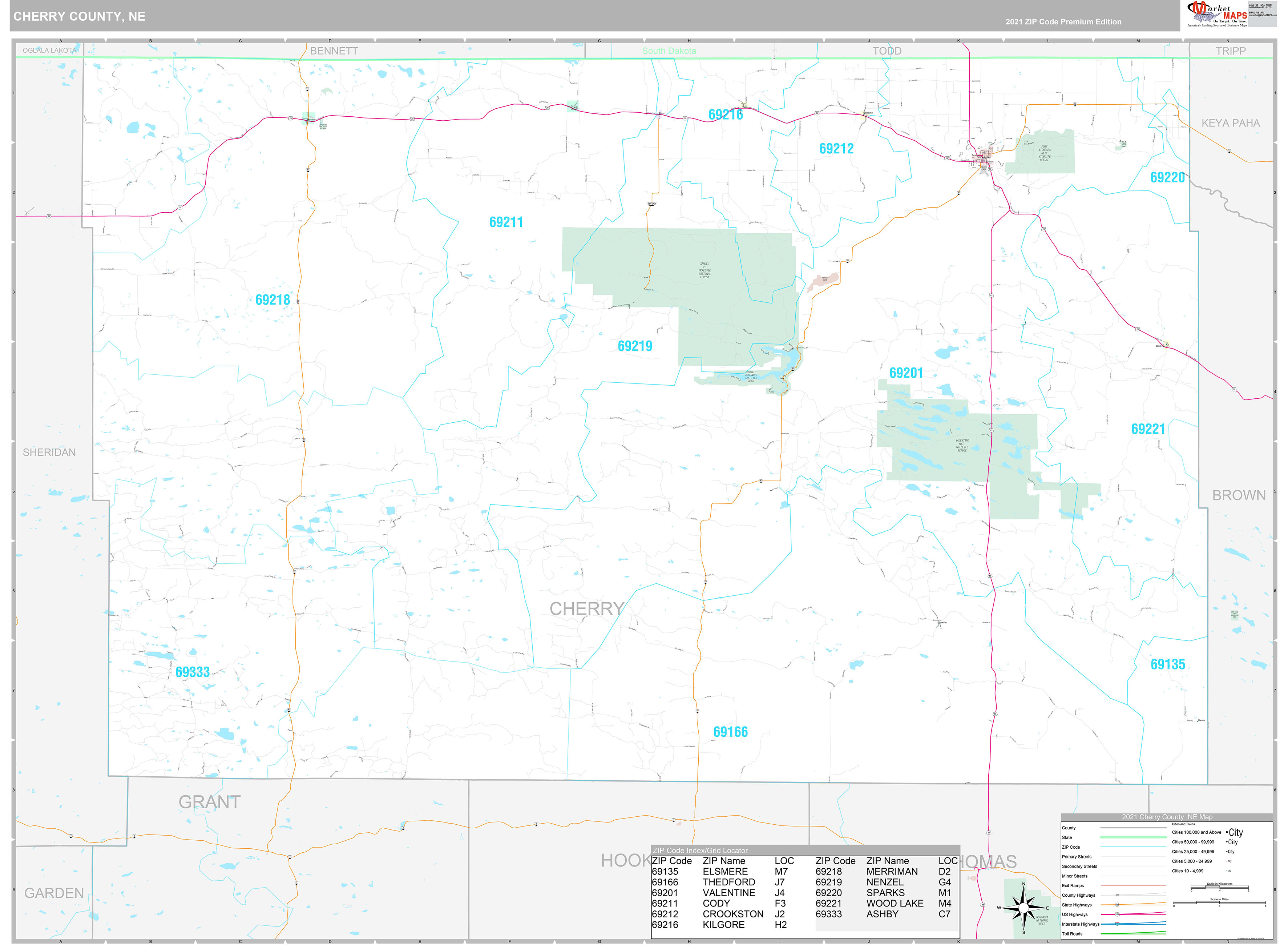Click the '2021 Cherry County, NE Map' legend title
Viewport: 1288px width, 945px height.
[1167, 817]
